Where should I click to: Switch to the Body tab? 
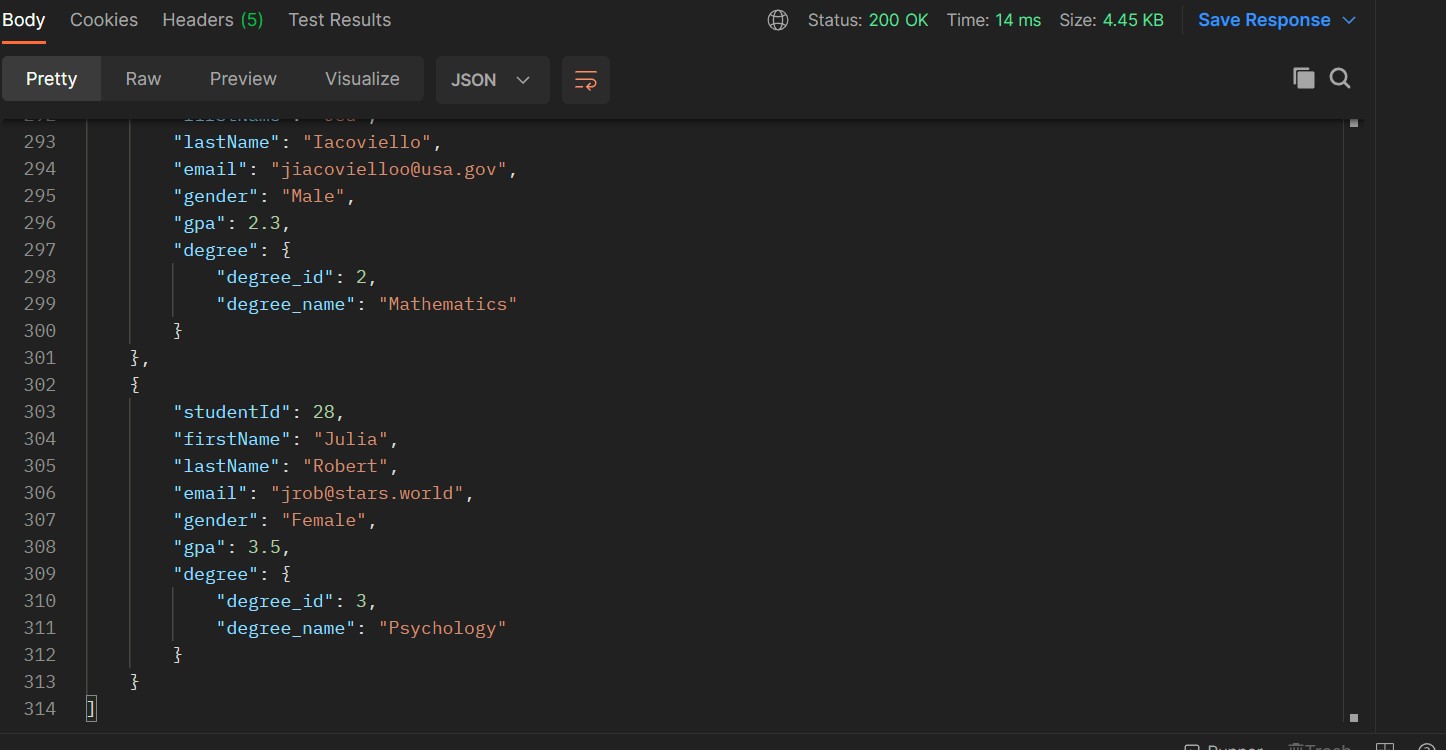24,20
